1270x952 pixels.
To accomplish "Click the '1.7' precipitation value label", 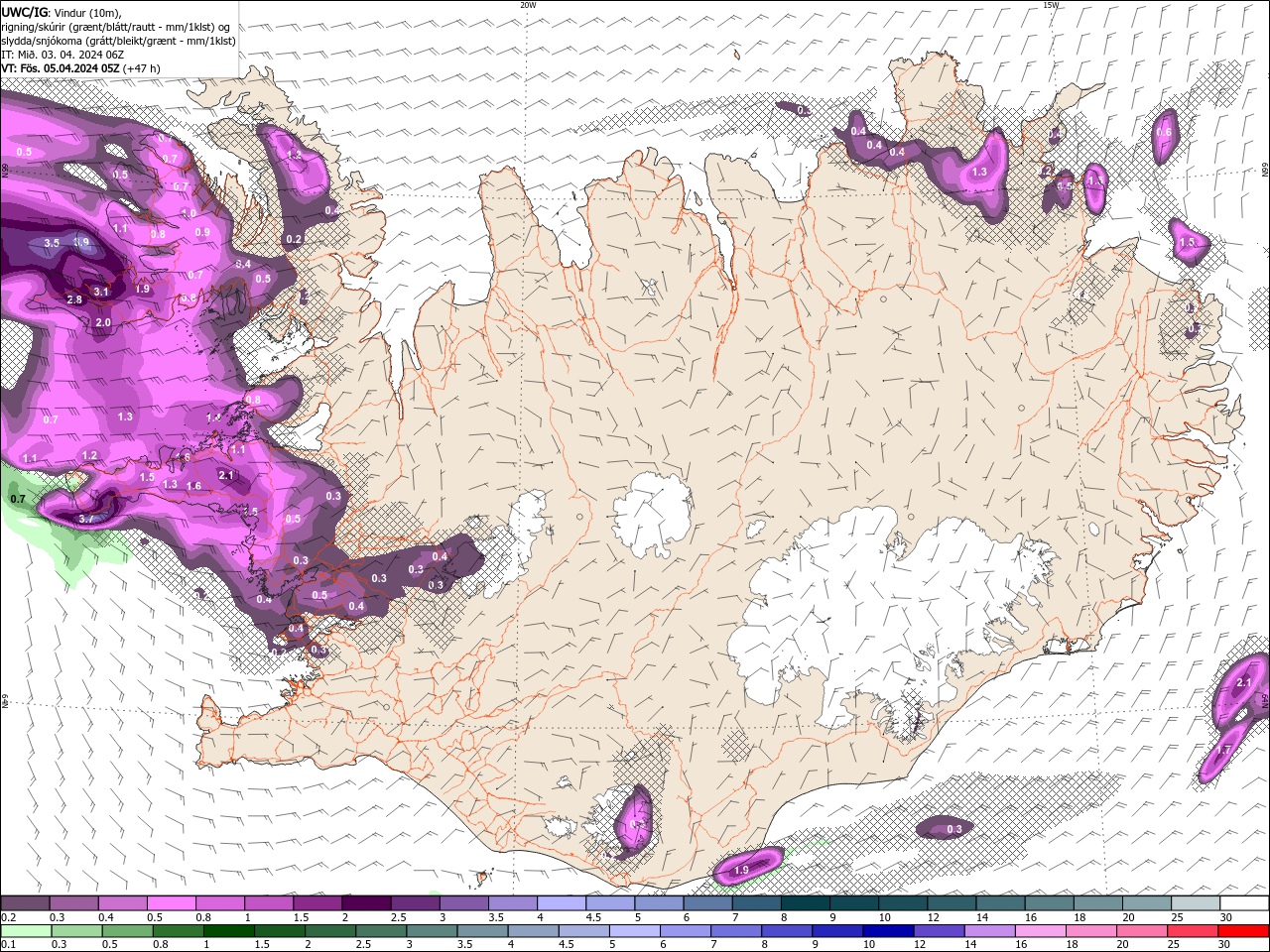I will tap(1224, 750).
